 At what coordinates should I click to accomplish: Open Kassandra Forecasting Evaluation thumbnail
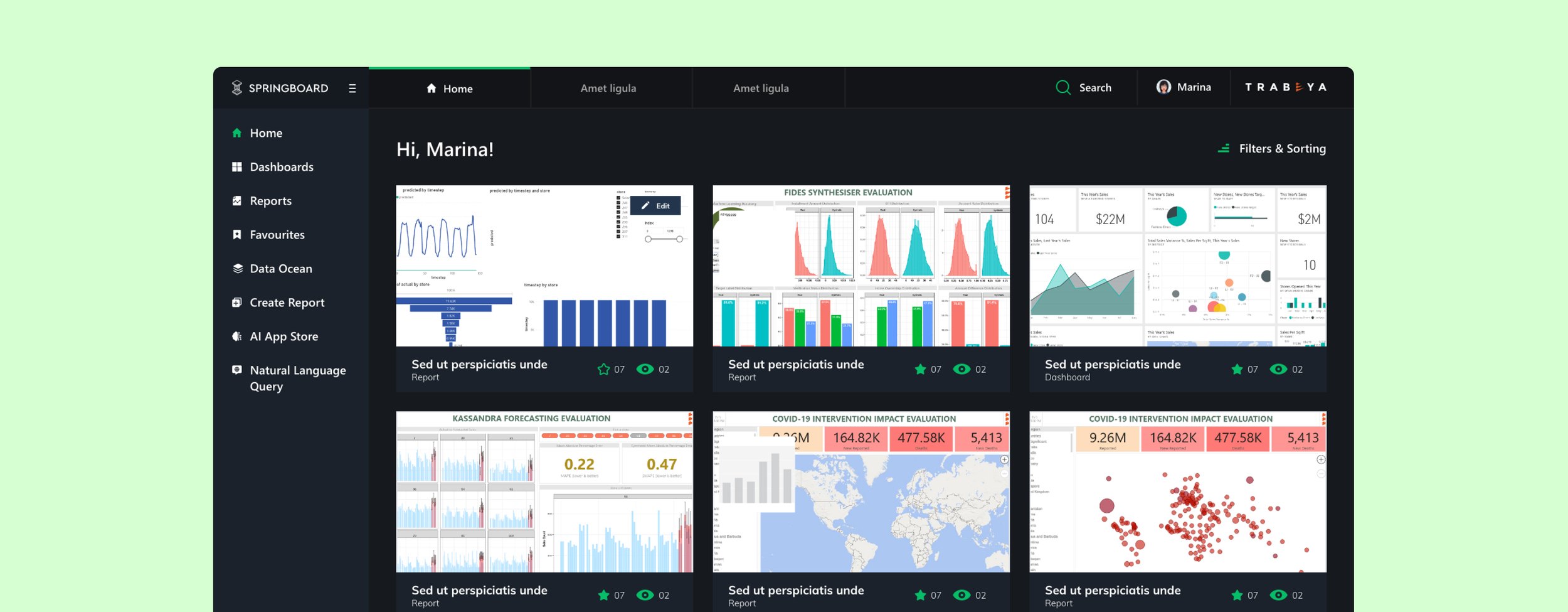(x=544, y=491)
